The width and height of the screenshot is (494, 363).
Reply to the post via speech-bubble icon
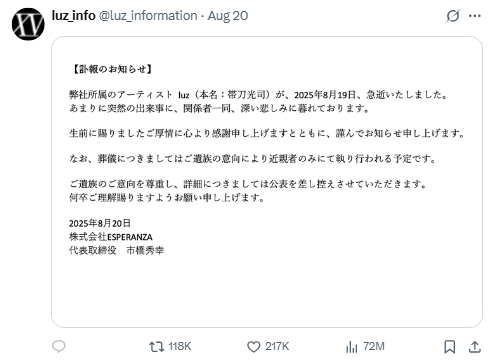[59, 347]
